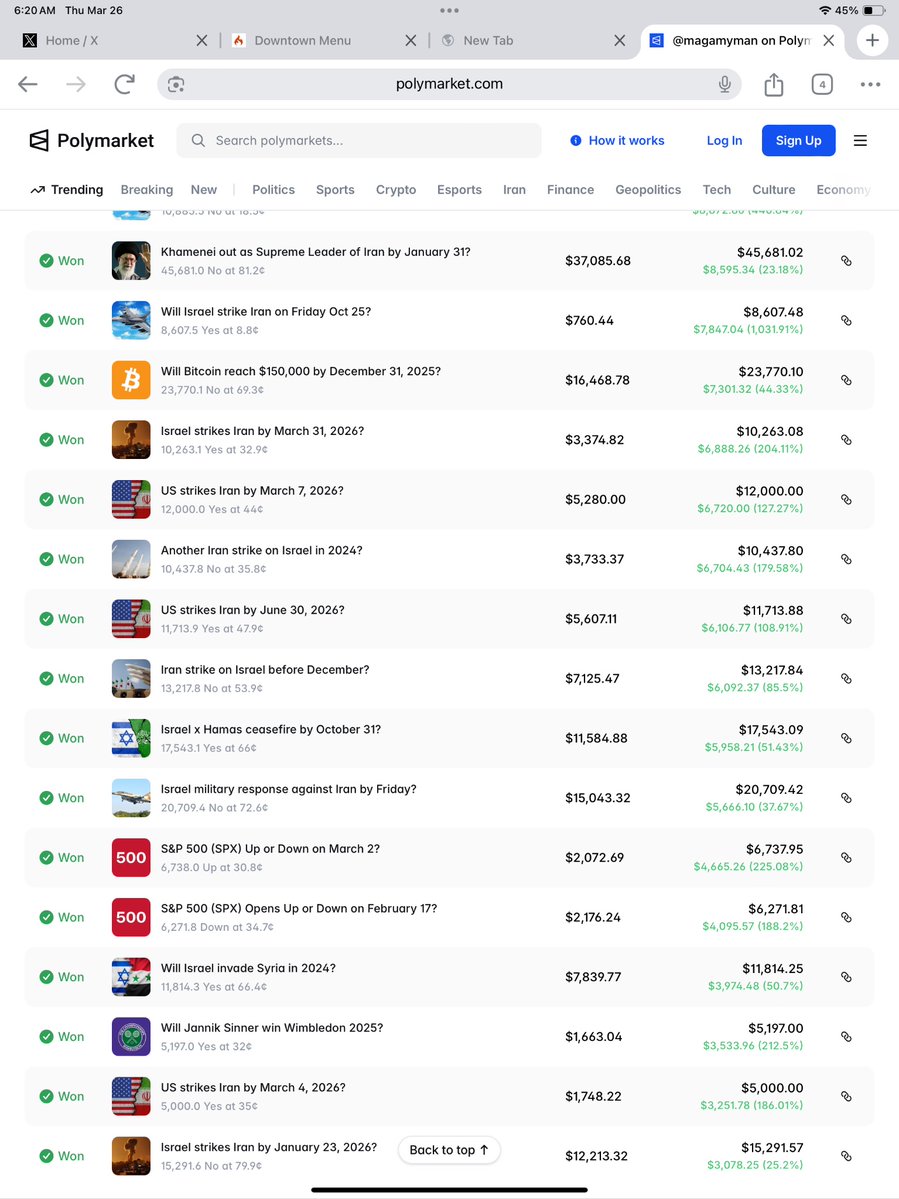Copy link icon for Bitcoin $150,000 row

[x=846, y=380]
